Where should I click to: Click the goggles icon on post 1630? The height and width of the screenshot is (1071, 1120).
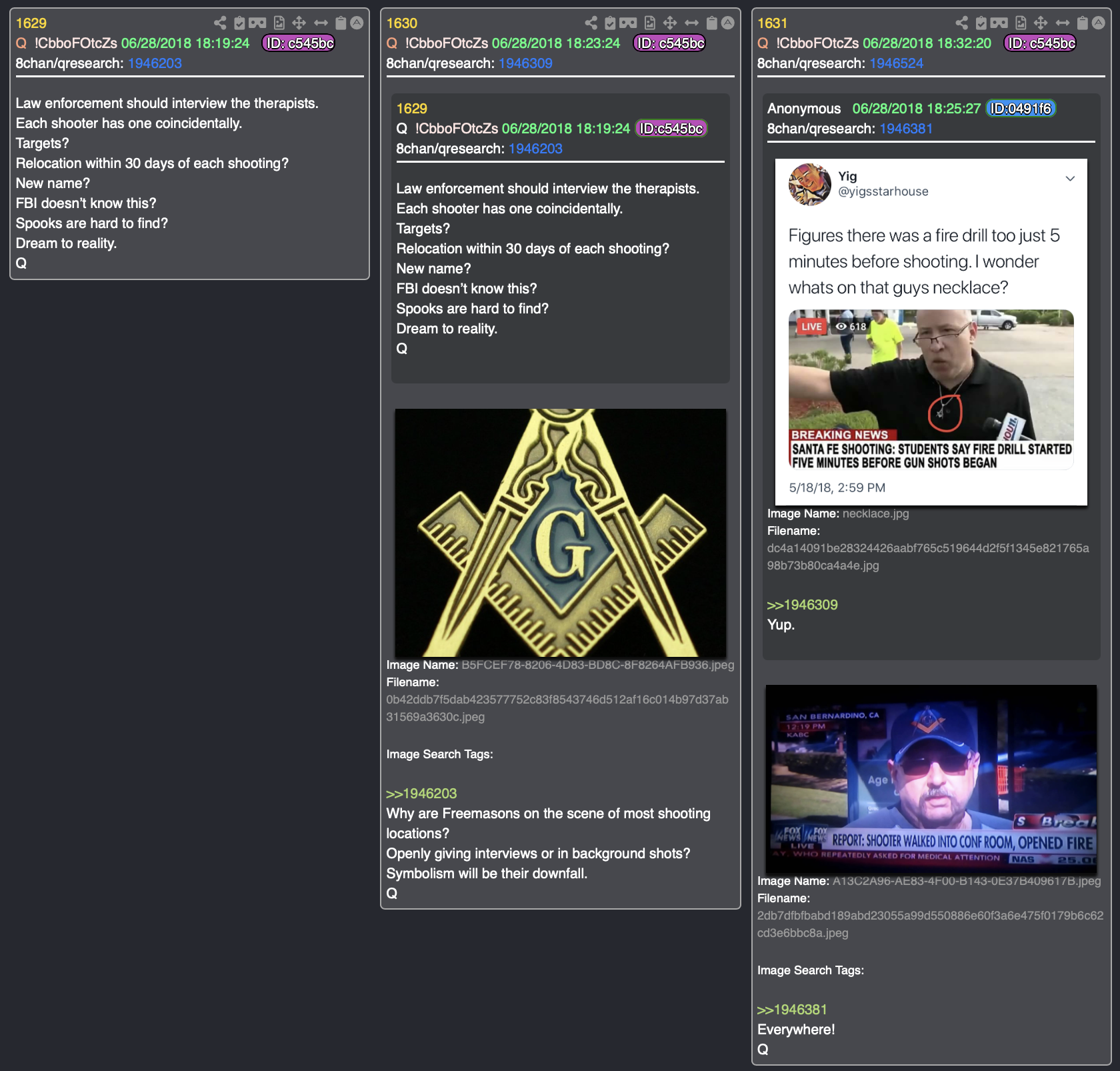[x=628, y=23]
